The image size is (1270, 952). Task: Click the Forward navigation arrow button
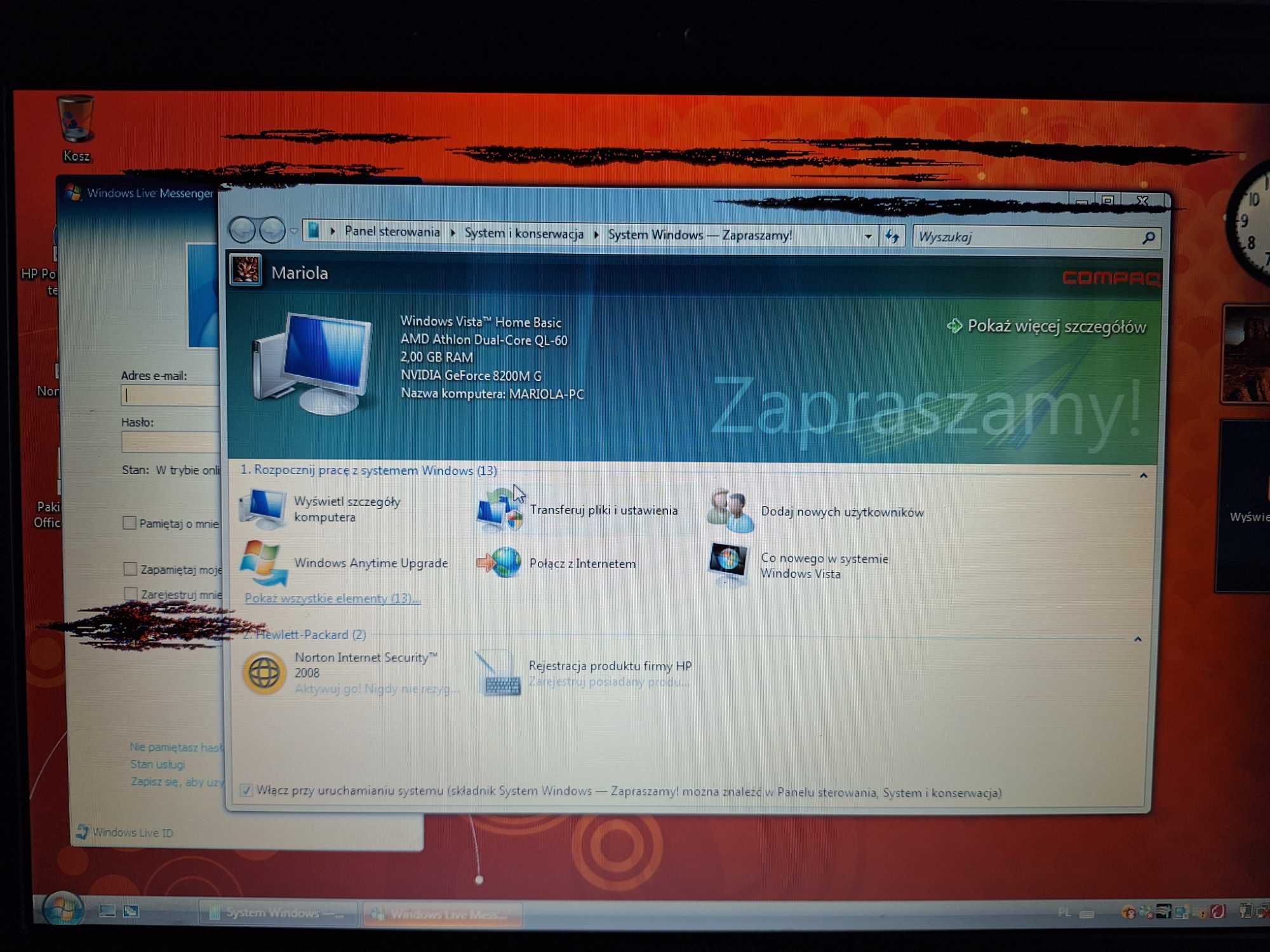(272, 230)
